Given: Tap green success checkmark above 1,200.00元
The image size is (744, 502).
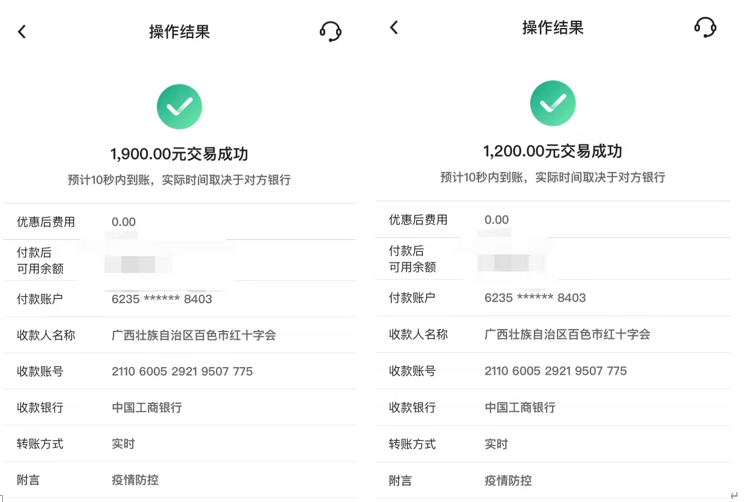Looking at the screenshot, I should point(553,103).
